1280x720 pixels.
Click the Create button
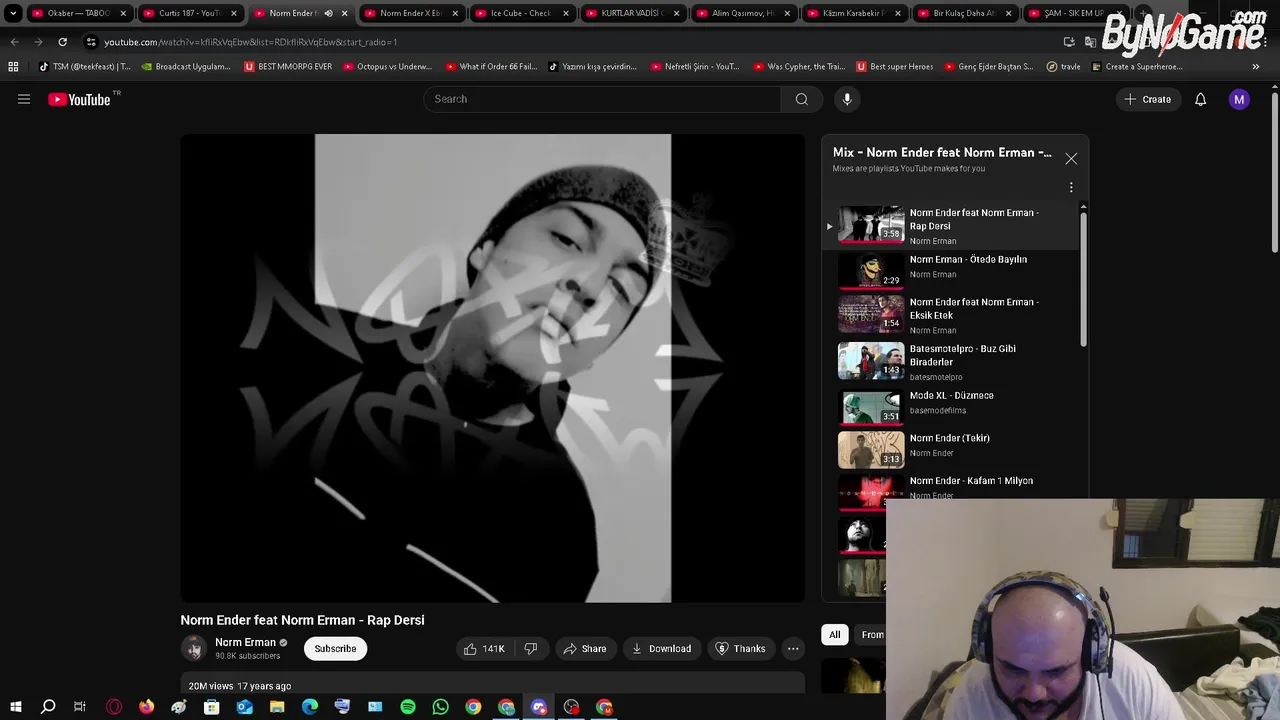pyautogui.click(x=1148, y=99)
